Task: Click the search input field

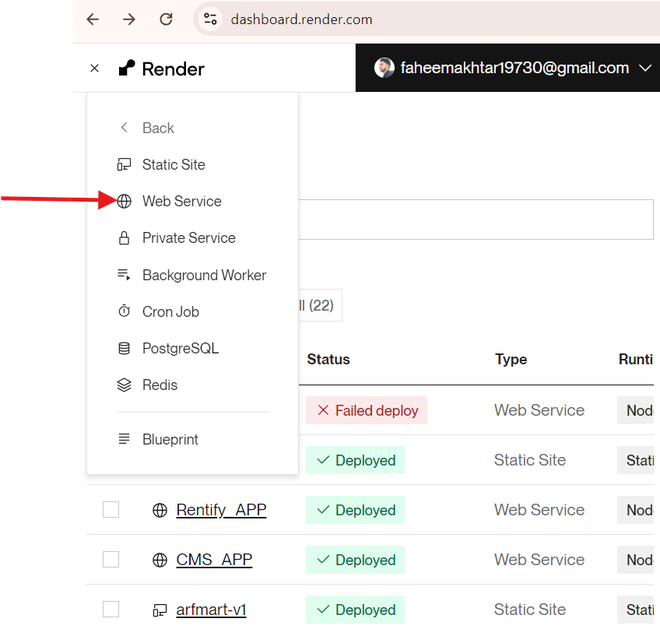Action: coord(476,219)
